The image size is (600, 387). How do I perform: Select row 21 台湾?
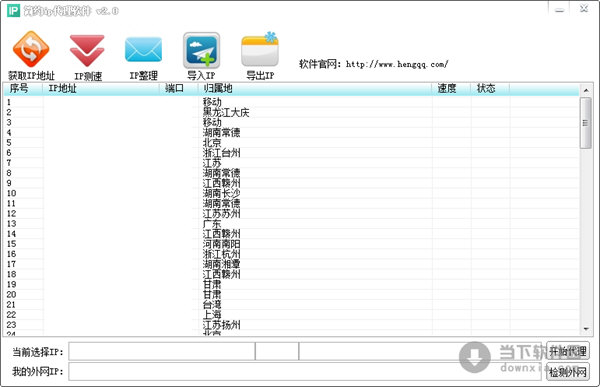291,305
